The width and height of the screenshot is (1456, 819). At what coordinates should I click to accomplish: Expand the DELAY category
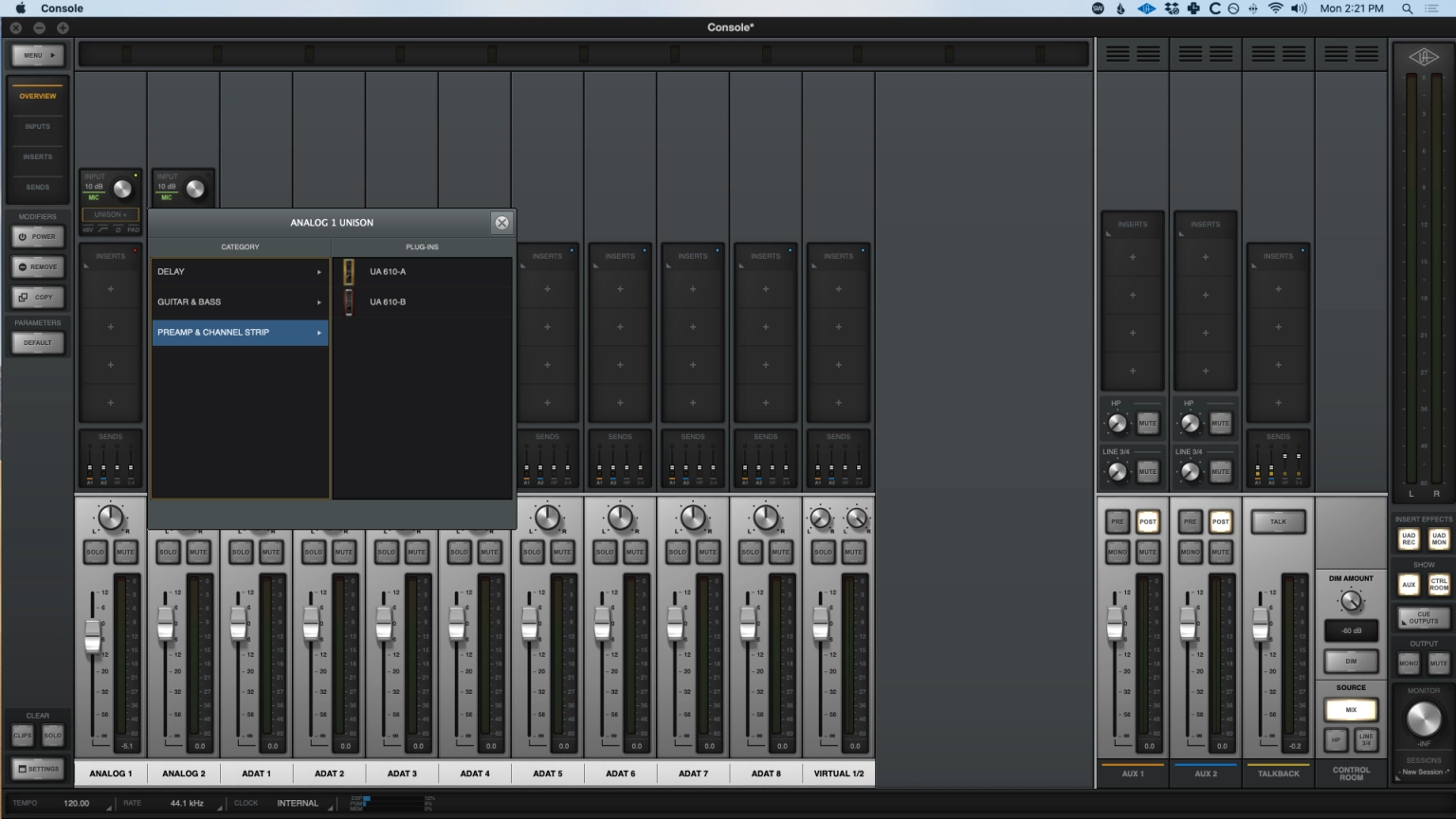240,272
